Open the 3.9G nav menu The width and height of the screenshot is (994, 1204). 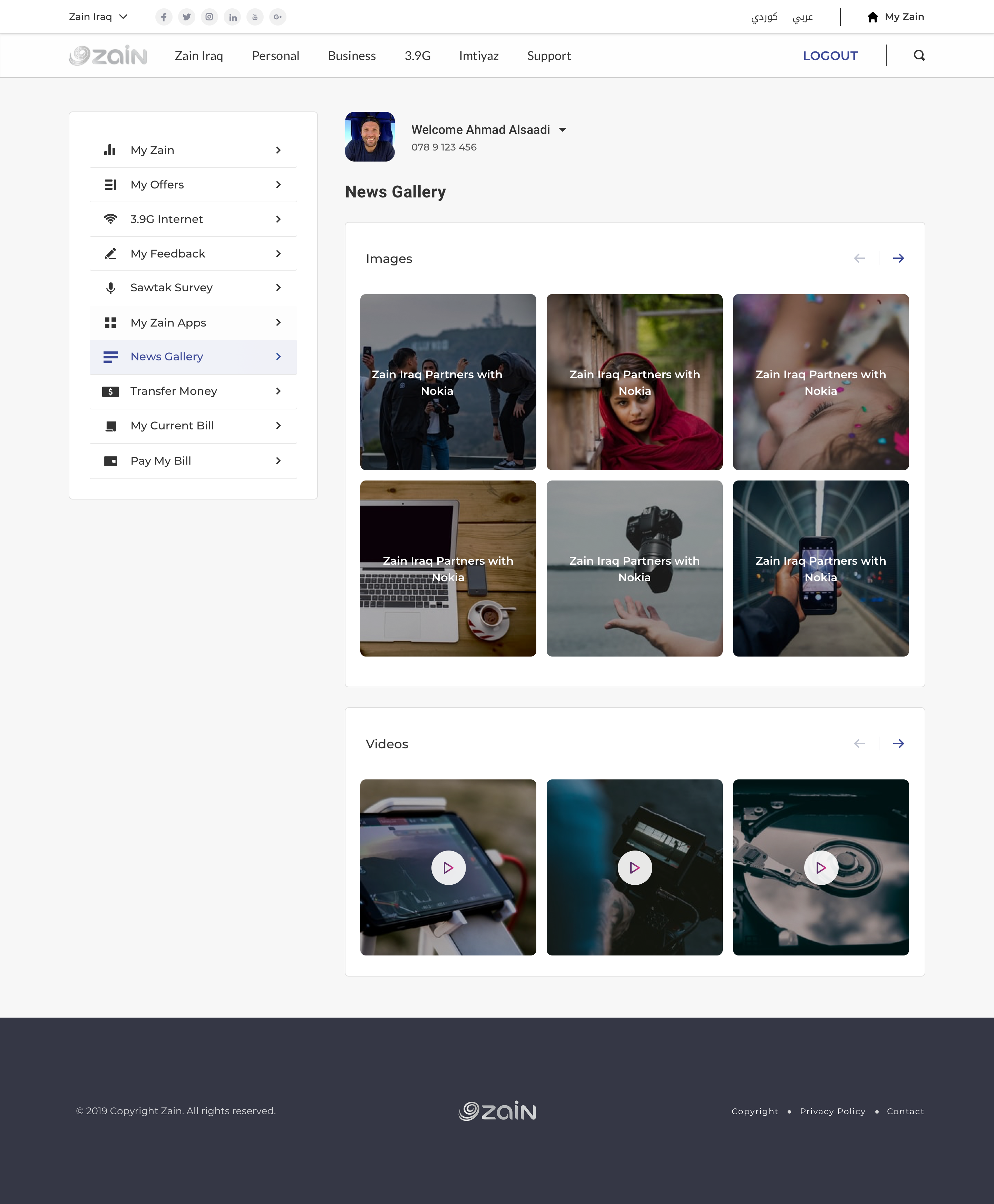point(417,56)
